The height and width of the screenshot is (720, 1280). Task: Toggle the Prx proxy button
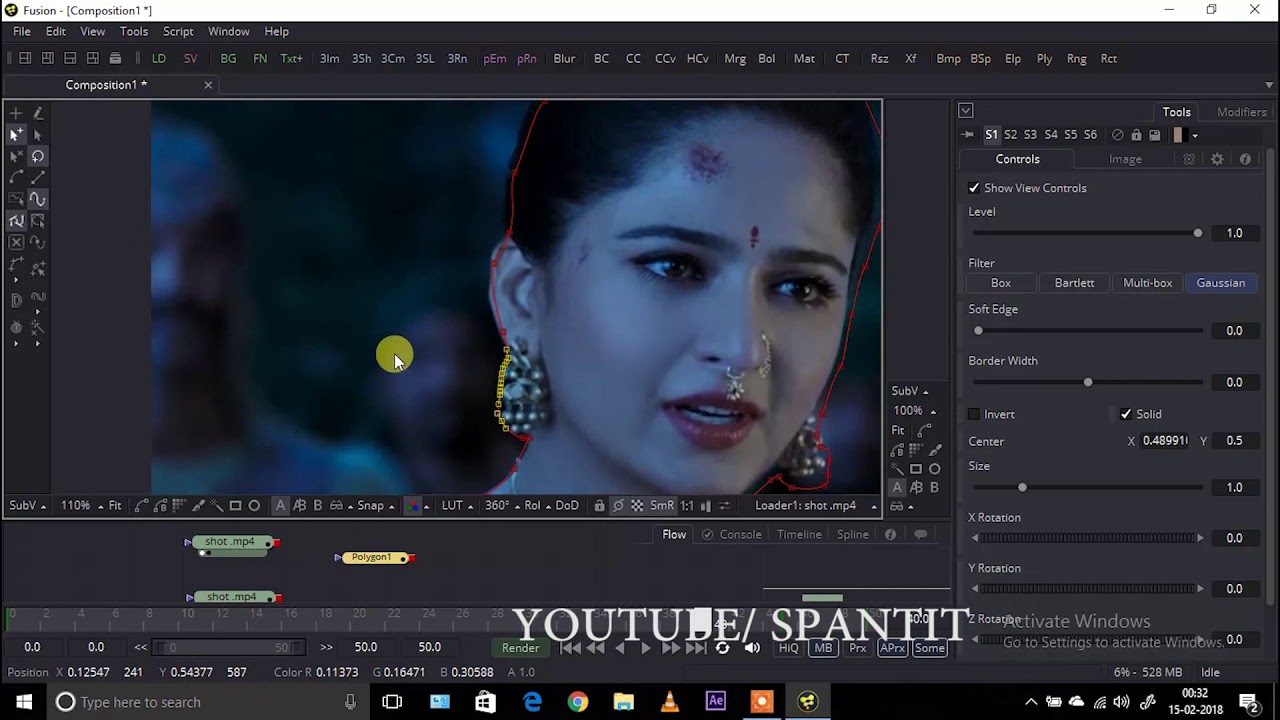[x=857, y=648]
